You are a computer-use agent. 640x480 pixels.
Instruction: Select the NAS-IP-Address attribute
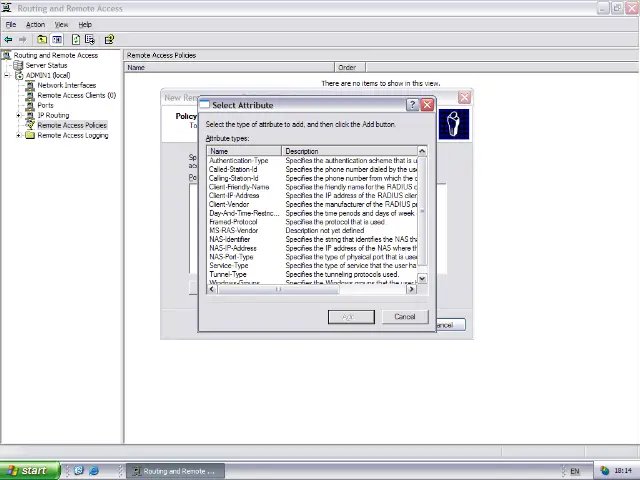(x=233, y=248)
